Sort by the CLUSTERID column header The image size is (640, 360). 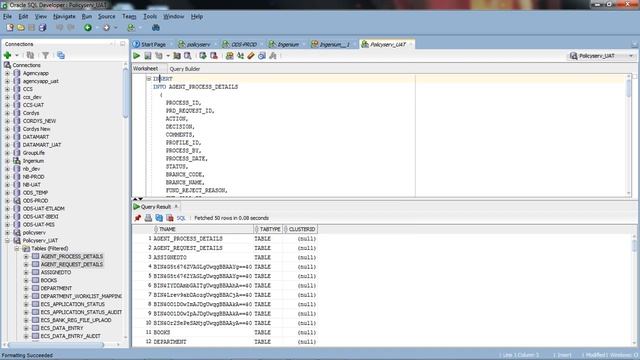[300, 229]
